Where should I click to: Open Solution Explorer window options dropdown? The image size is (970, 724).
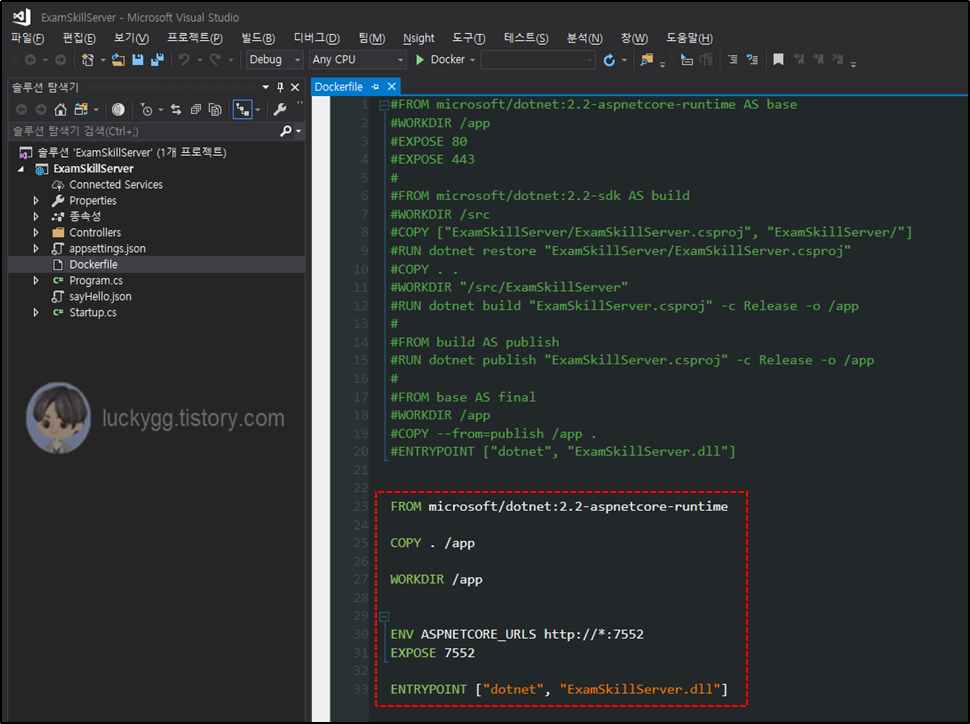tap(265, 87)
